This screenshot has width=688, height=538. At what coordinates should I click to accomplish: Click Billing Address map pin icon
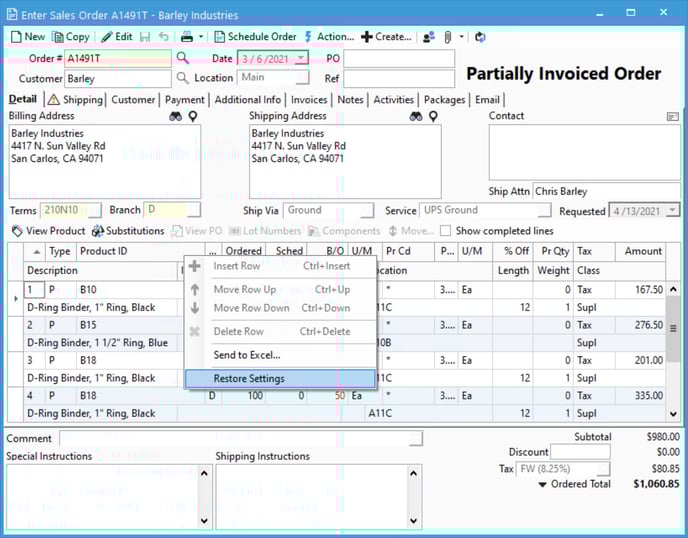coord(193,116)
